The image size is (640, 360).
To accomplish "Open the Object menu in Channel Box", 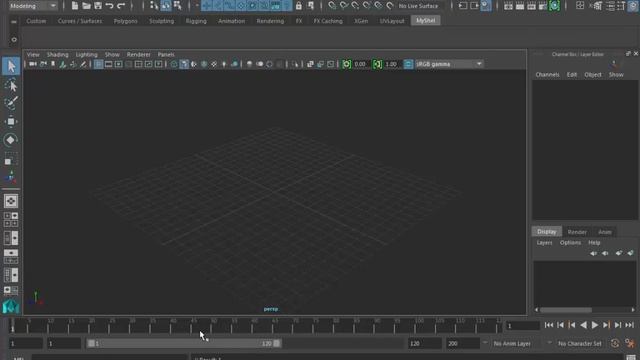I will (593, 75).
